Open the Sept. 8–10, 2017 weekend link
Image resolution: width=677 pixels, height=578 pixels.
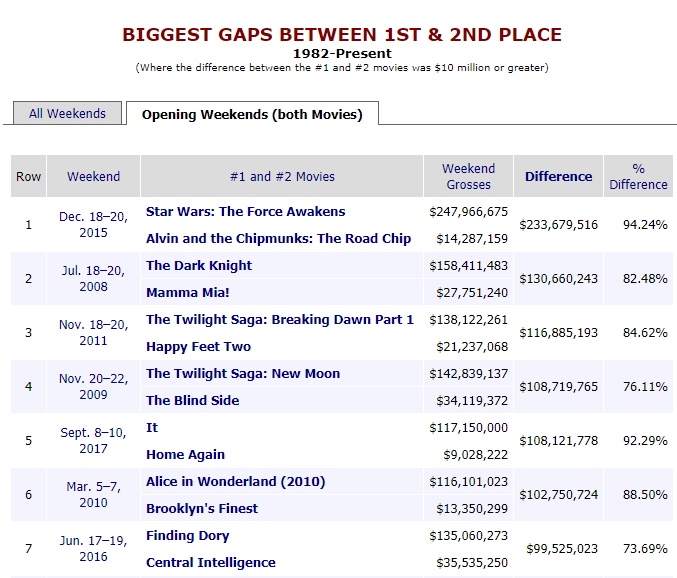click(x=93, y=440)
